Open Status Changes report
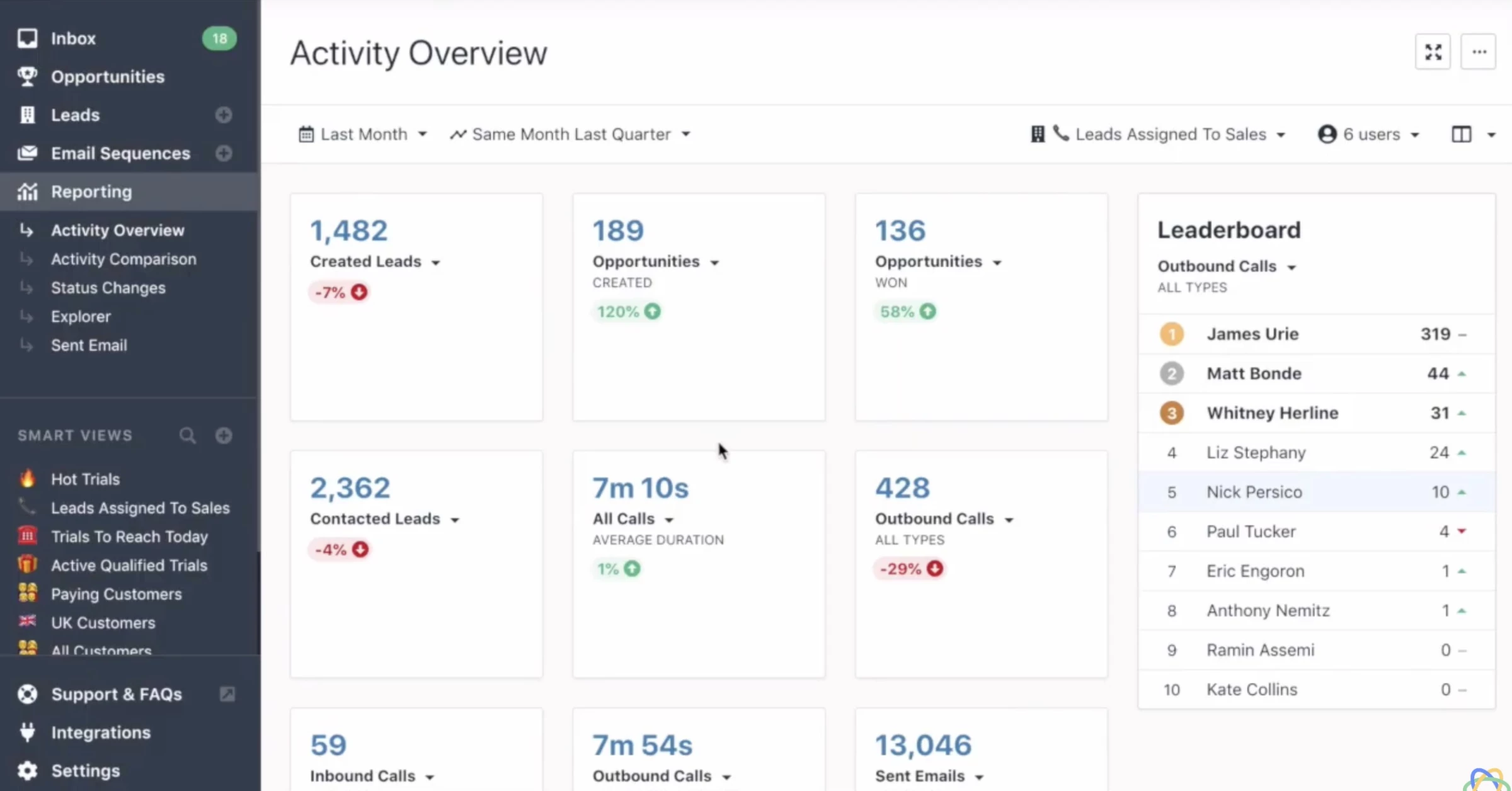 point(108,288)
